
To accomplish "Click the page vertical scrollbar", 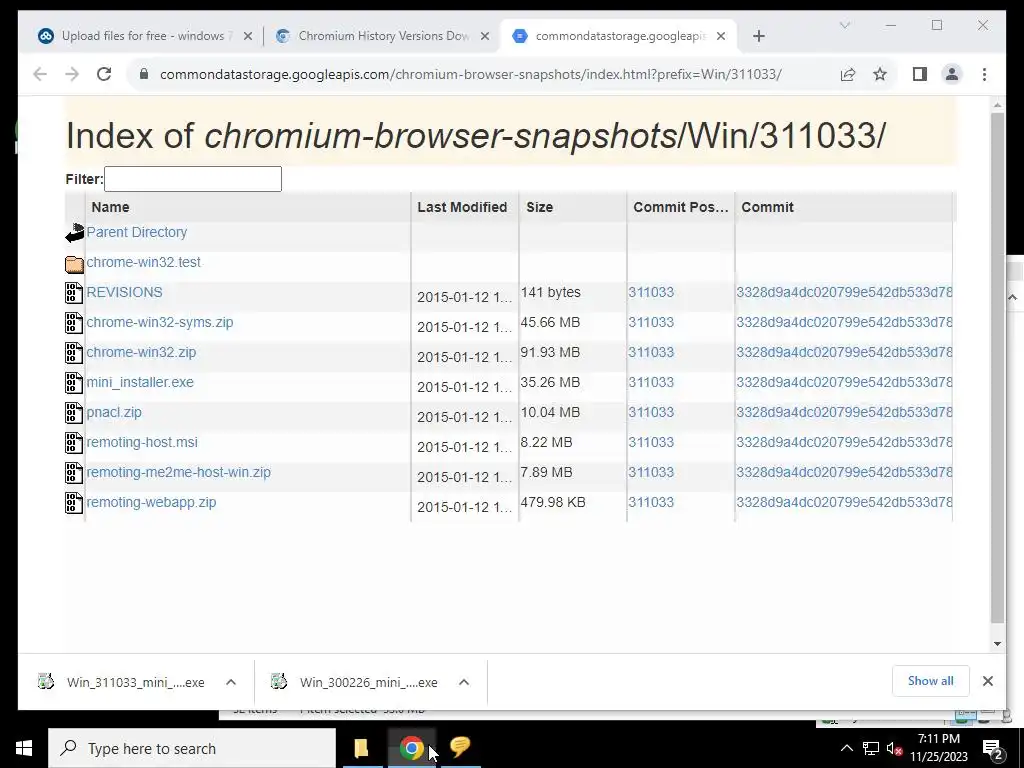I will pyautogui.click(x=997, y=367).
